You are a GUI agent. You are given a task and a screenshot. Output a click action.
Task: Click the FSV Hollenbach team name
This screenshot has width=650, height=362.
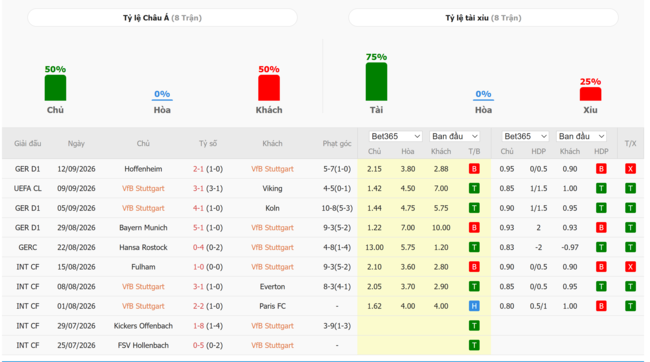pos(143,345)
